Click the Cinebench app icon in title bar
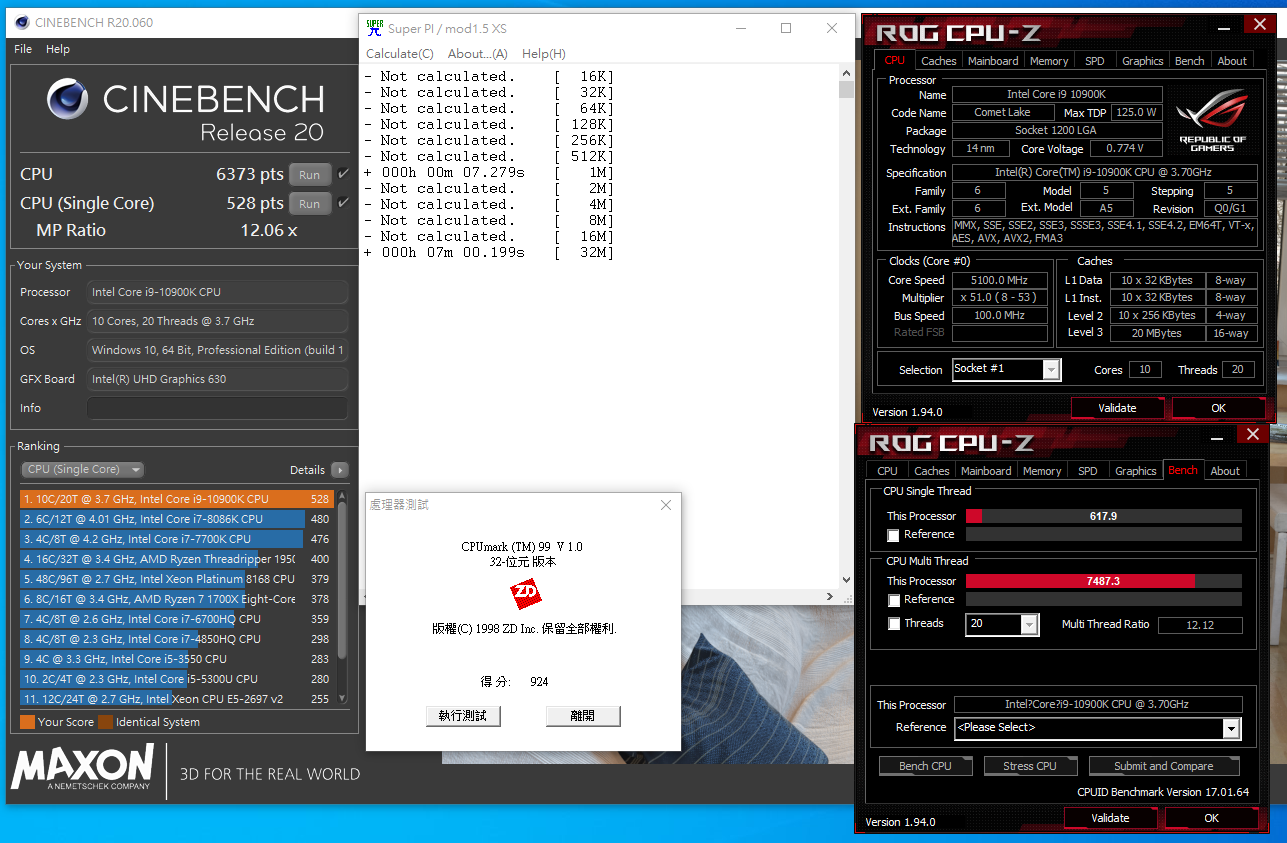The height and width of the screenshot is (843, 1287). 21,22
